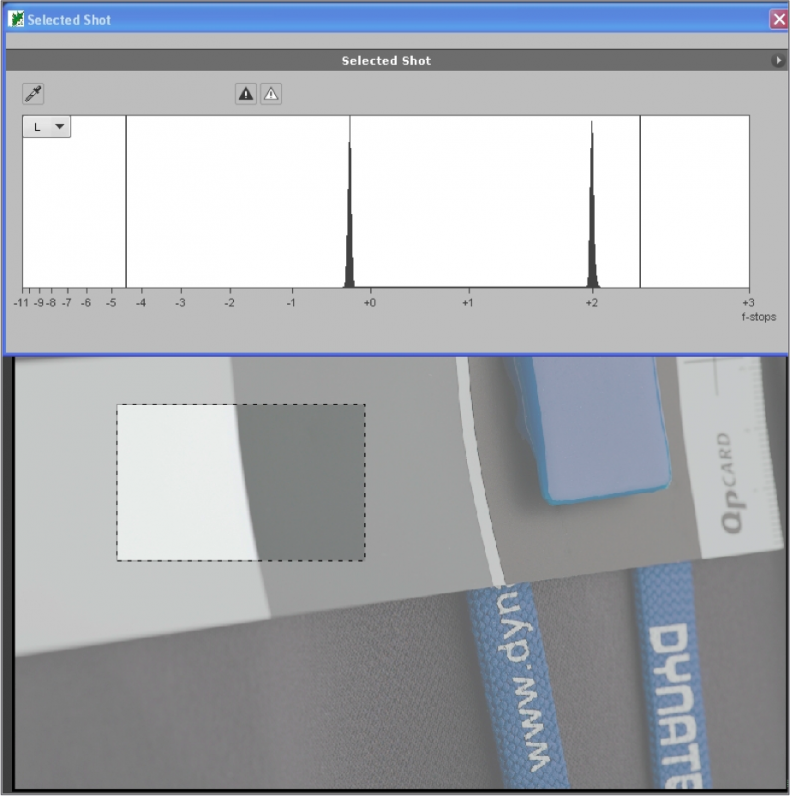Image resolution: width=790 pixels, height=796 pixels.
Task: Click the -11 axis value
Action: 21,303
